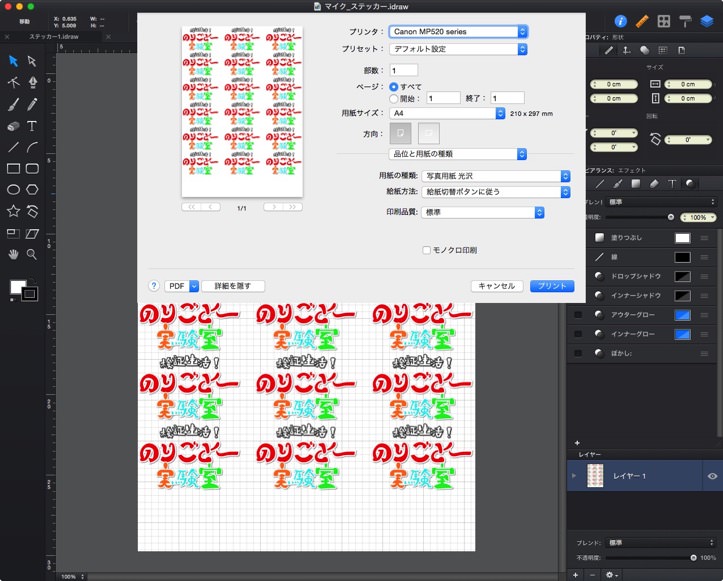Open the 用紙サイズ A4 dropdown
The width and height of the screenshot is (723, 581).
tap(448, 113)
